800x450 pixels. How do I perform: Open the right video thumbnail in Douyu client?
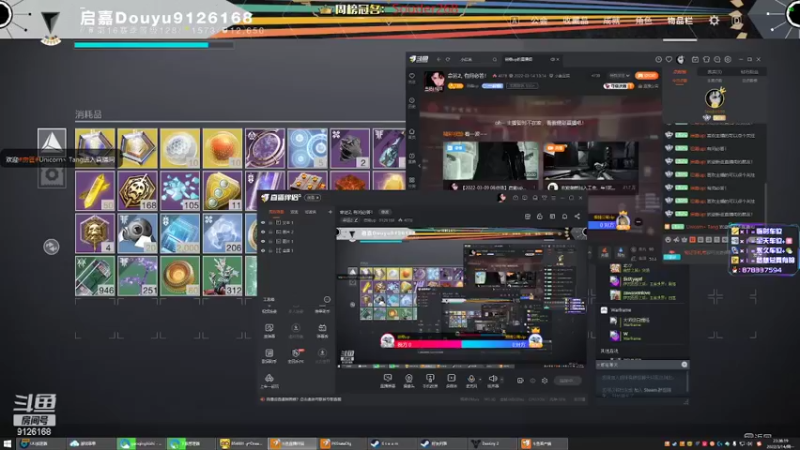pos(590,161)
